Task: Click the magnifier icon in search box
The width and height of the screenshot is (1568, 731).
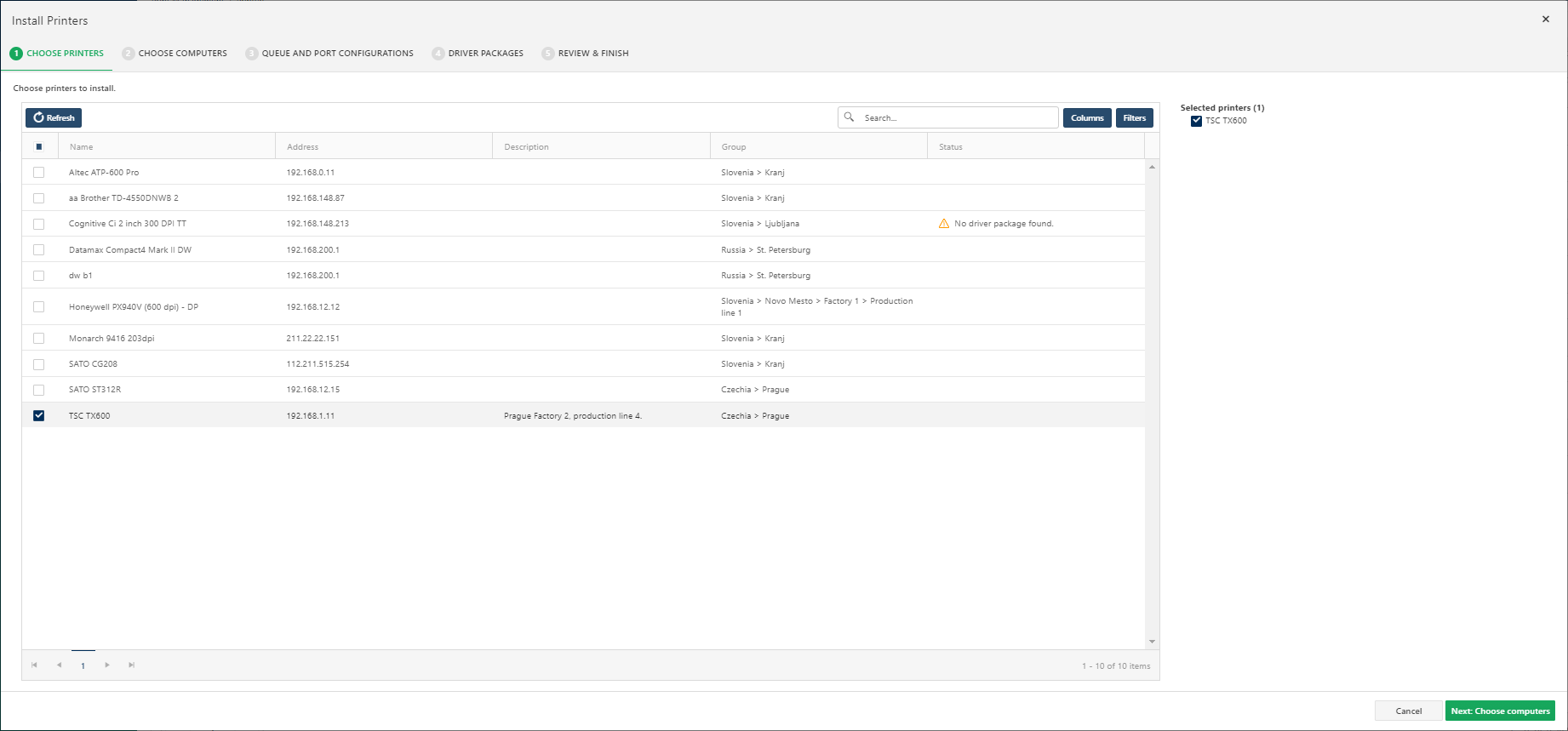Action: (849, 117)
